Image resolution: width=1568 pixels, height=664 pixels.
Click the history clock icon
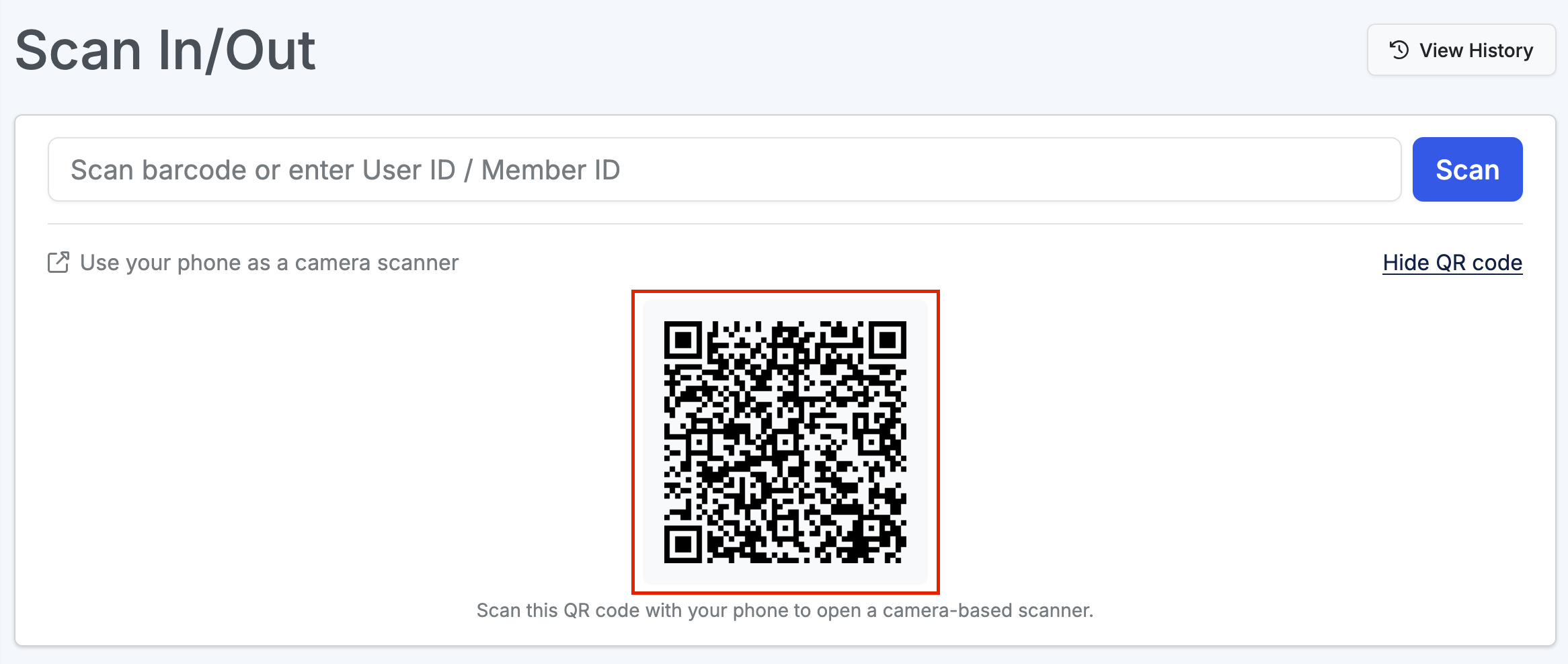tap(1399, 50)
